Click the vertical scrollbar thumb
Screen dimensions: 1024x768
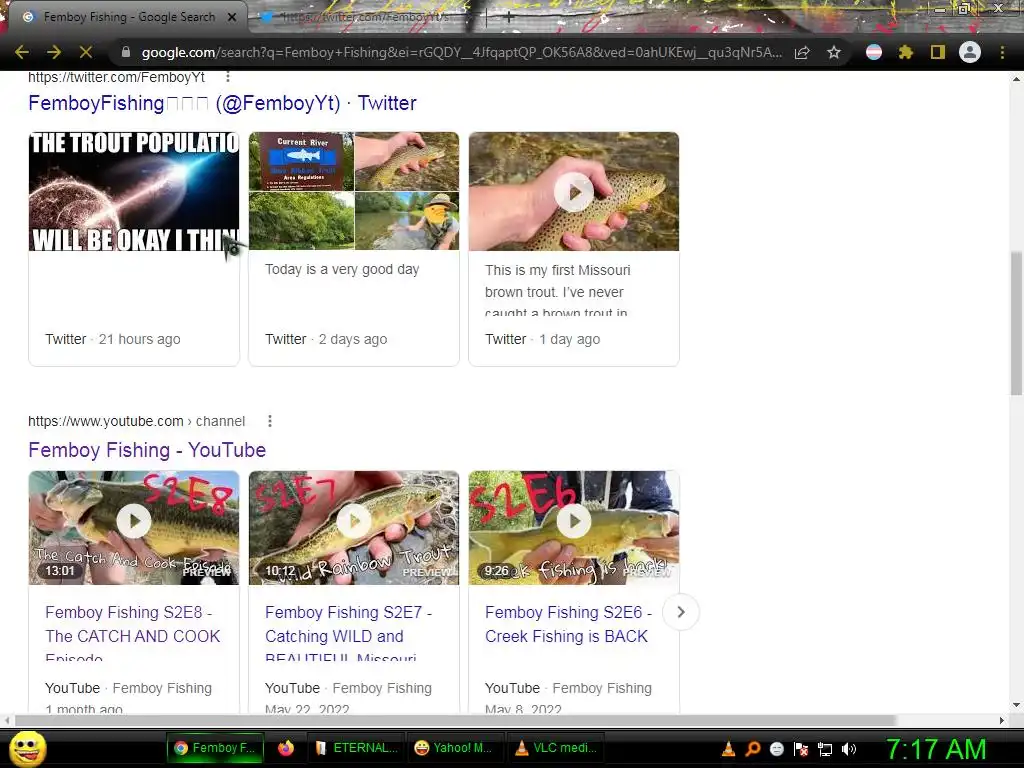pyautogui.click(x=1016, y=323)
